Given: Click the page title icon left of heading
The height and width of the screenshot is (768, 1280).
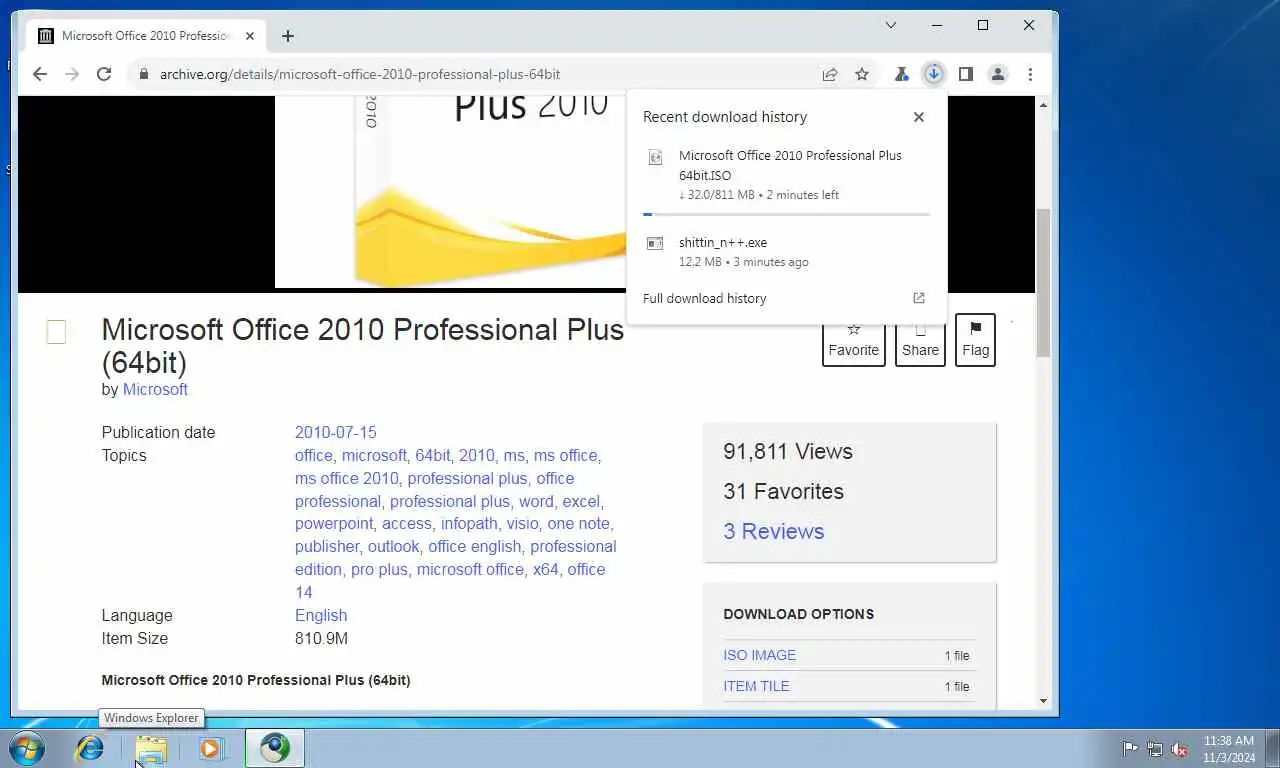Looking at the screenshot, I should point(56,332).
